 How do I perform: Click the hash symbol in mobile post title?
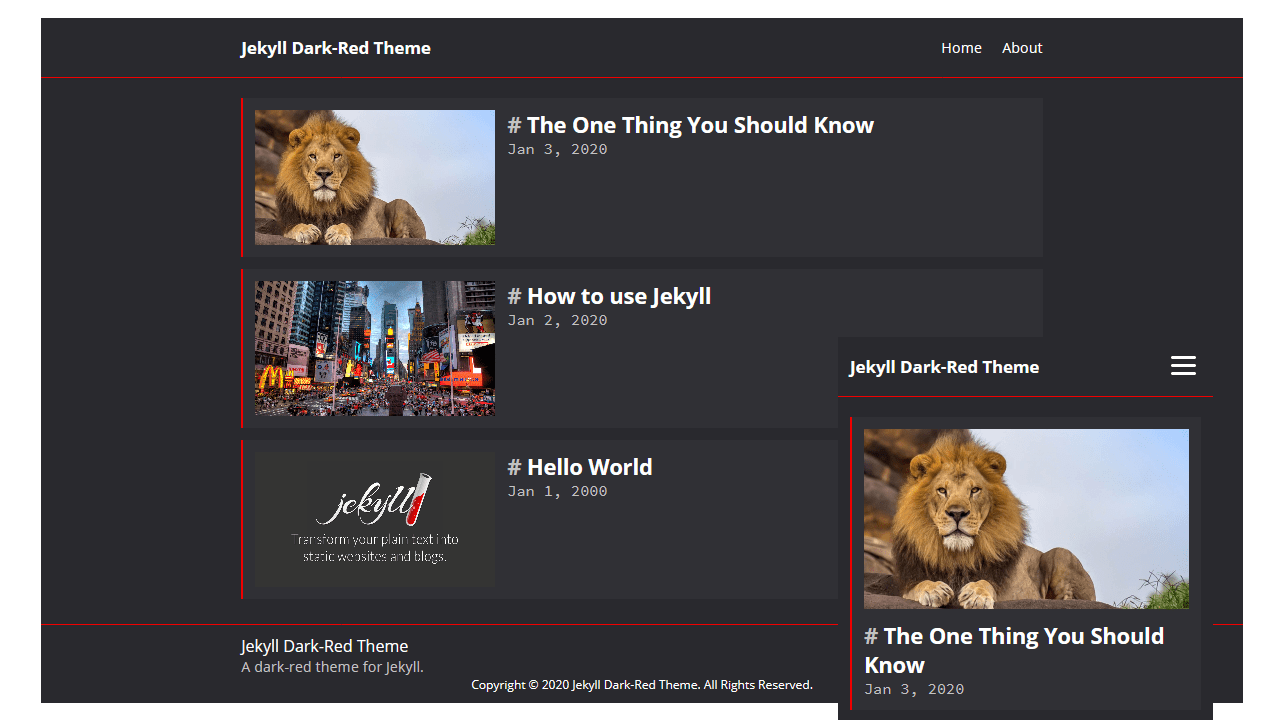(871, 636)
